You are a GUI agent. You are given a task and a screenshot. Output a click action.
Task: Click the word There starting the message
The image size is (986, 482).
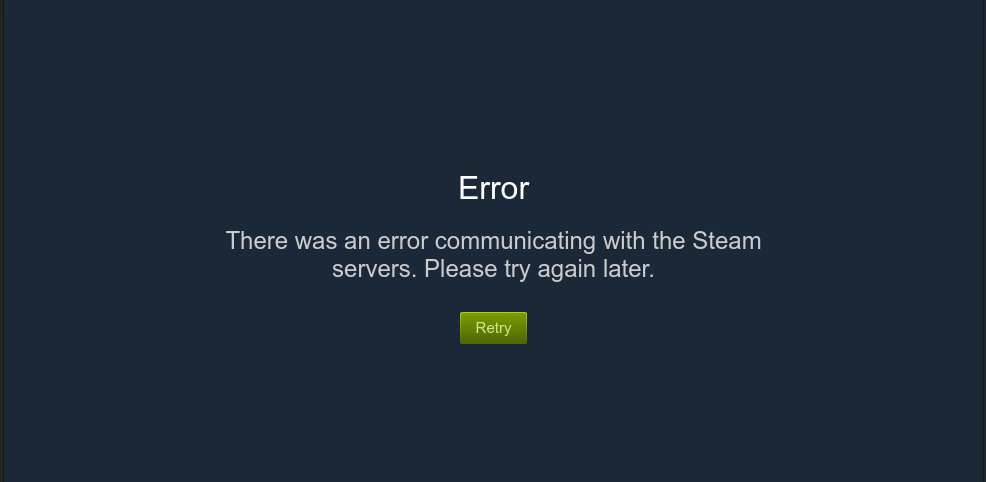click(x=257, y=241)
